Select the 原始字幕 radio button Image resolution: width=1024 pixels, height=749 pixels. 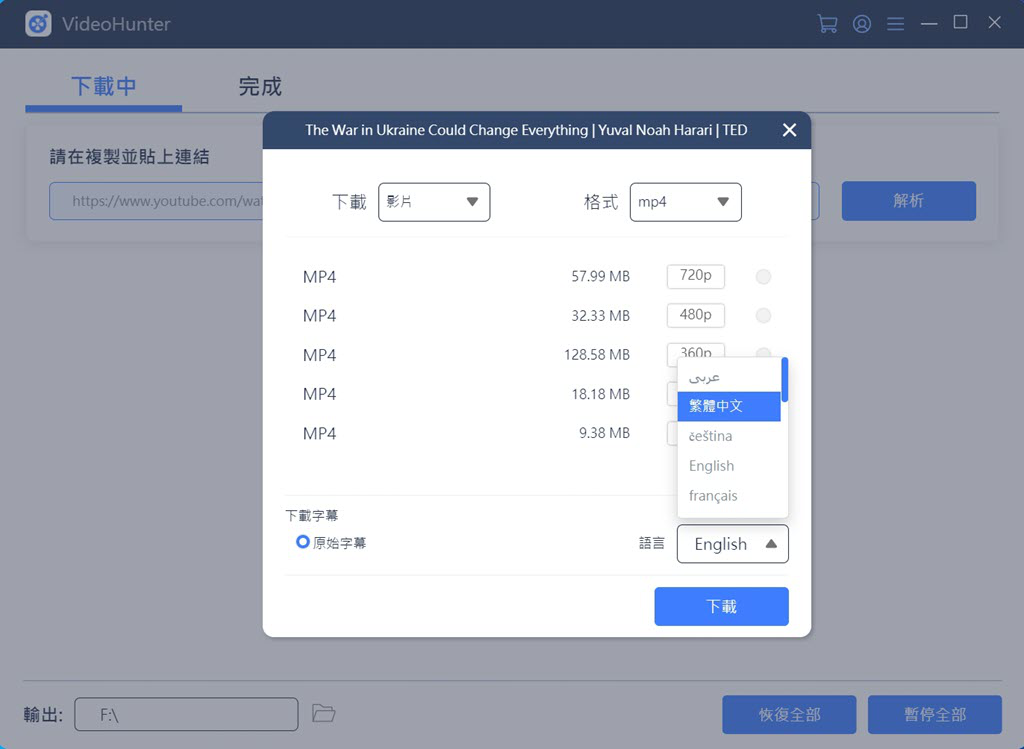coord(302,541)
